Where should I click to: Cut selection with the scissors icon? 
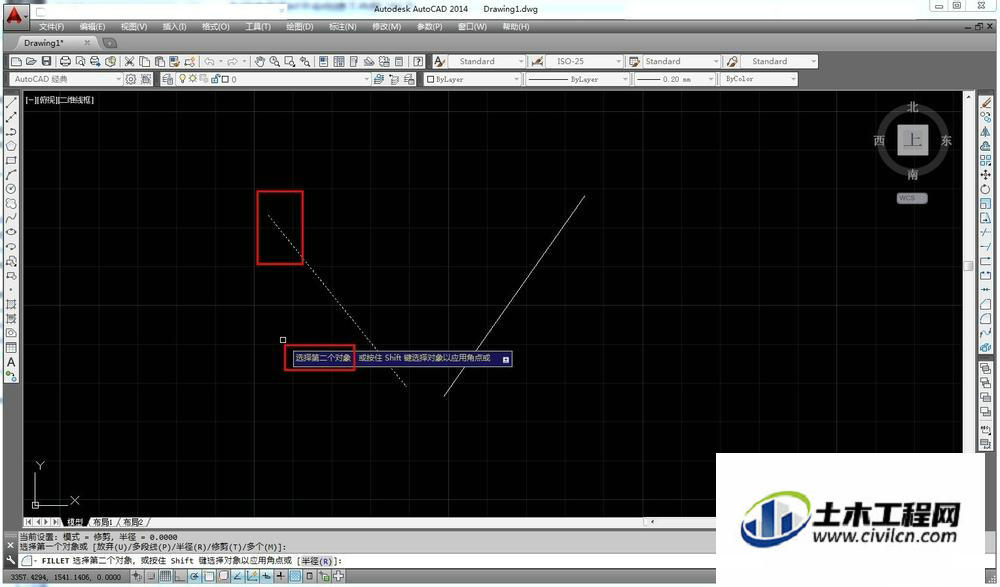tap(129, 61)
